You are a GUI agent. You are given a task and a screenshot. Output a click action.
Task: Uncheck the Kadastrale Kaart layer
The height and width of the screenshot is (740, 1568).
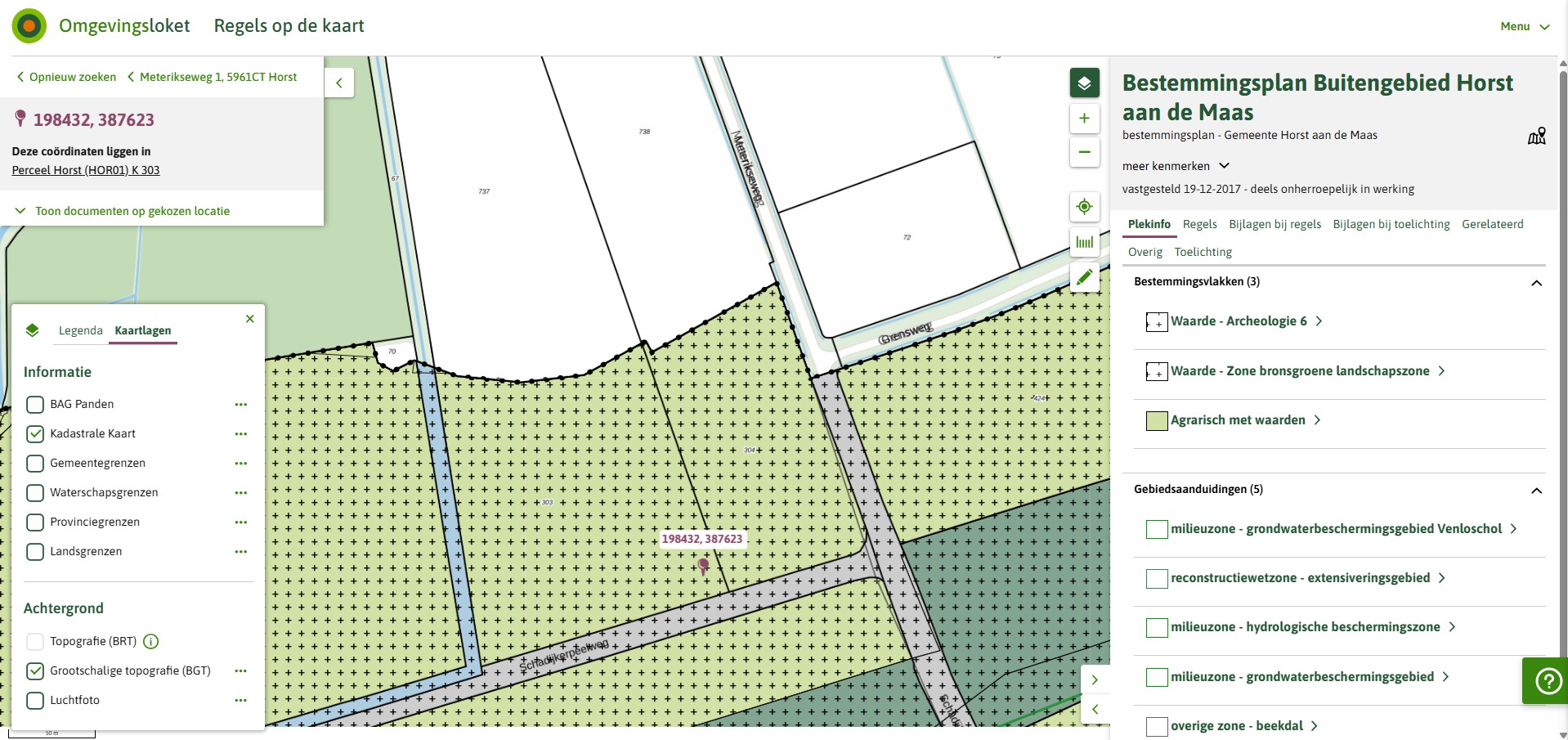pyautogui.click(x=35, y=434)
